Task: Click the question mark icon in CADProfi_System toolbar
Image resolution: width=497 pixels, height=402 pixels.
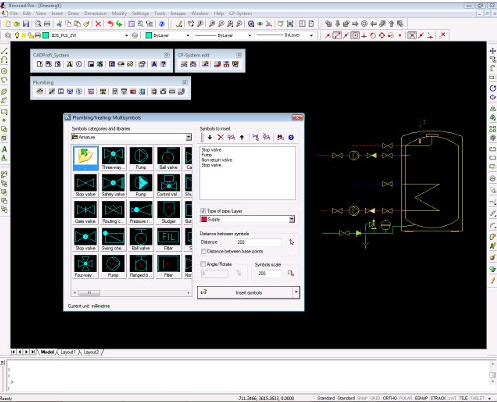Action: pyautogui.click(x=163, y=64)
